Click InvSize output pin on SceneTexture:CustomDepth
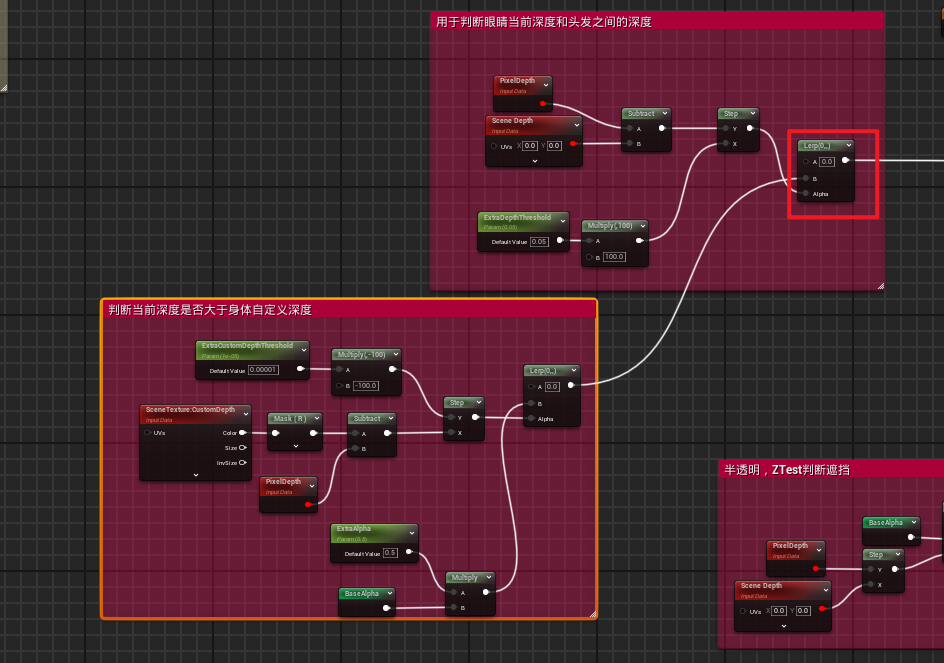 (x=242, y=463)
